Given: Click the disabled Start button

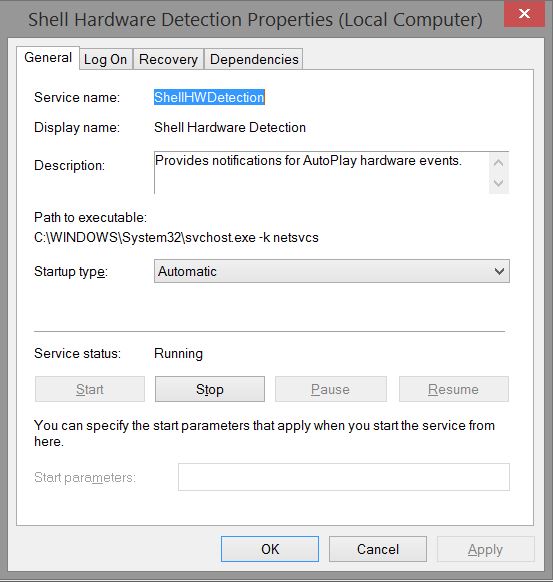Looking at the screenshot, I should [x=90, y=389].
